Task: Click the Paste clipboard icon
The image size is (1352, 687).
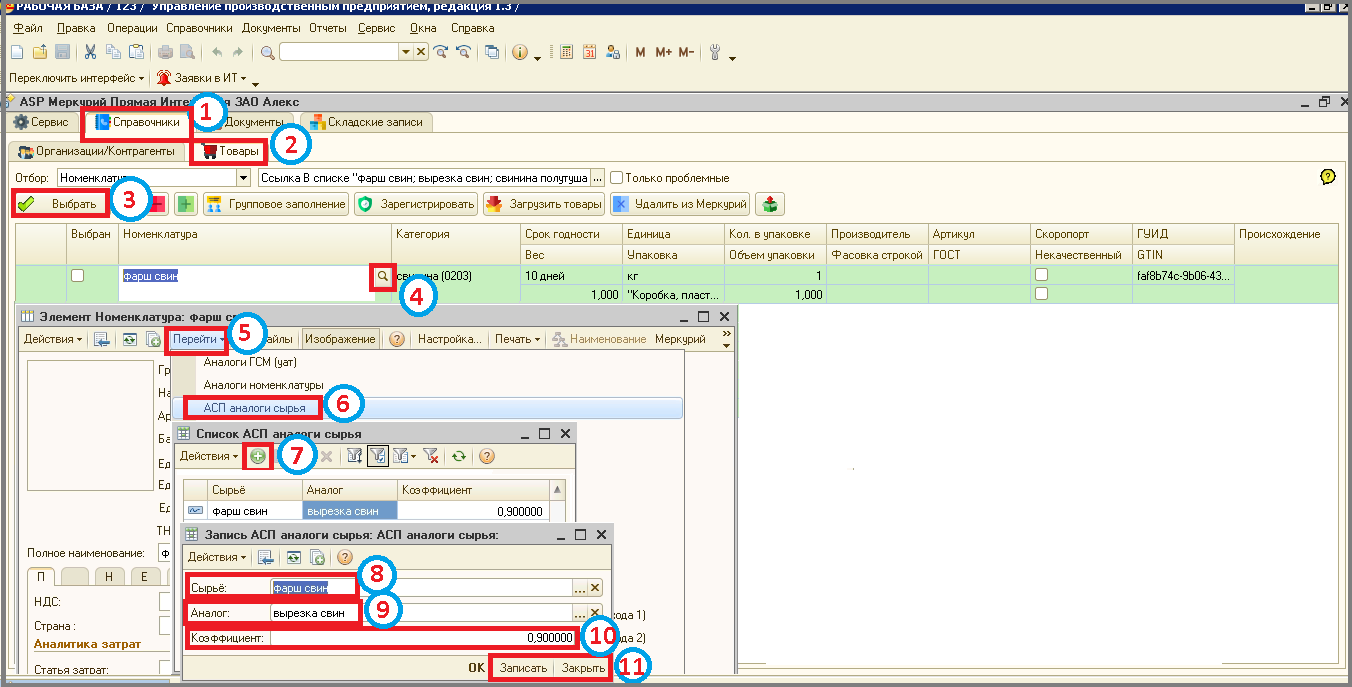Action: 136,52
